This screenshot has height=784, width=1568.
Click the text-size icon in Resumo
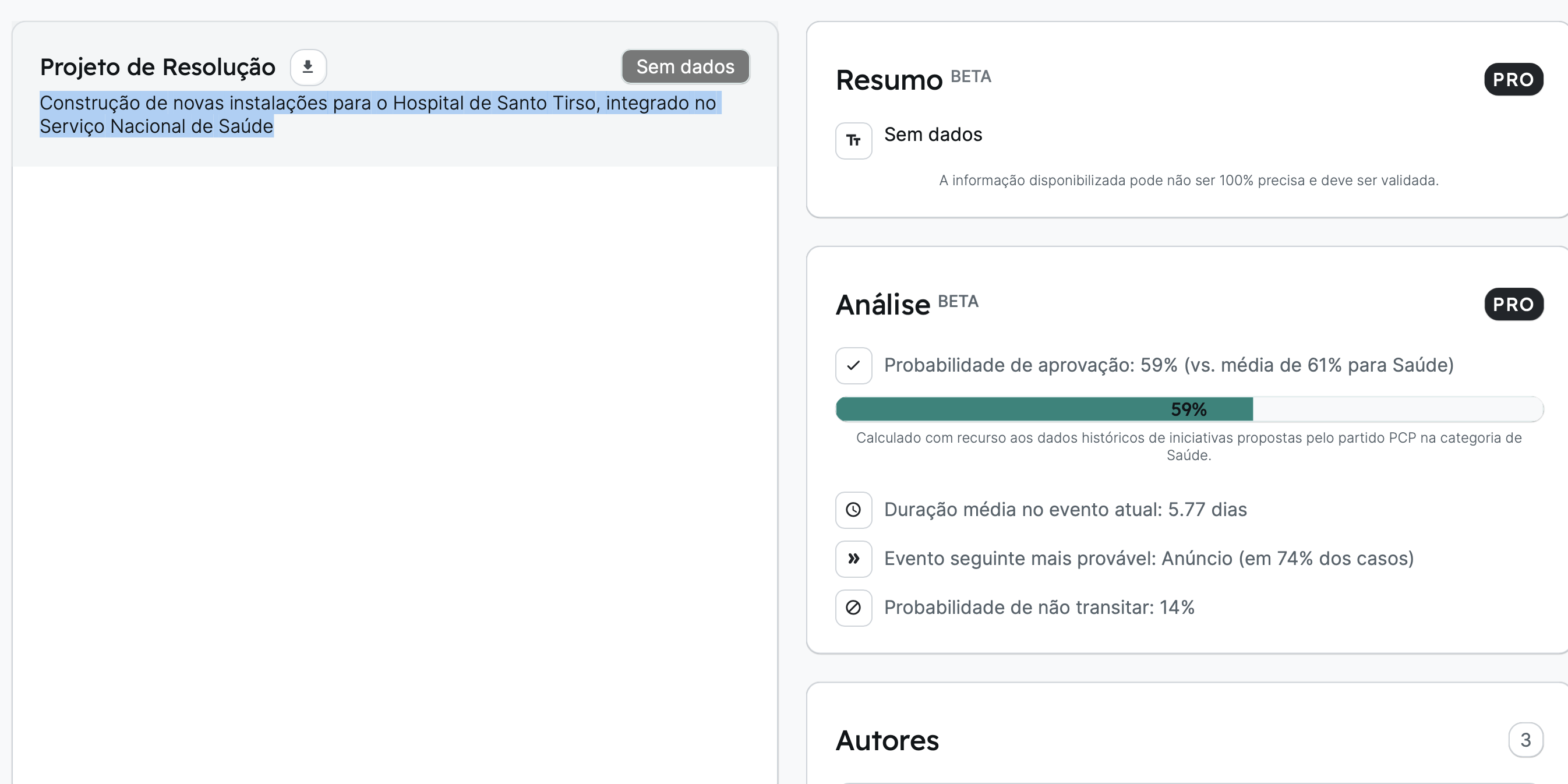(853, 140)
